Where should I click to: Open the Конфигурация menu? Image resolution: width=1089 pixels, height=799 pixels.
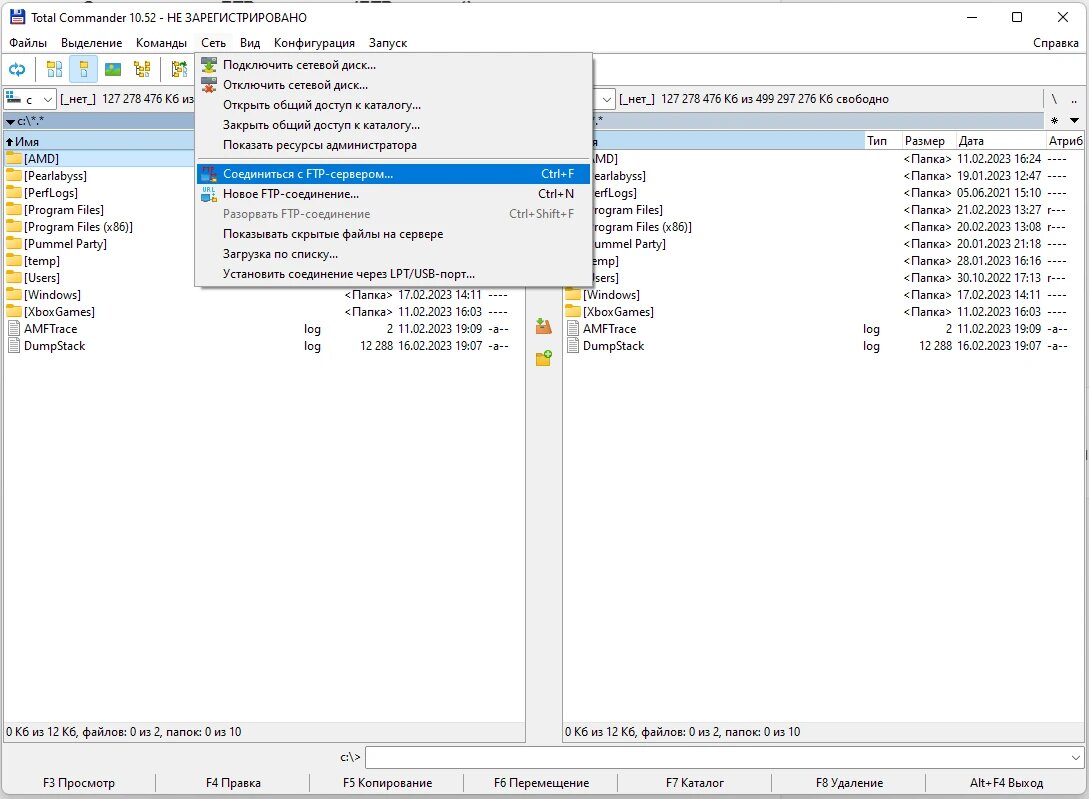point(314,42)
